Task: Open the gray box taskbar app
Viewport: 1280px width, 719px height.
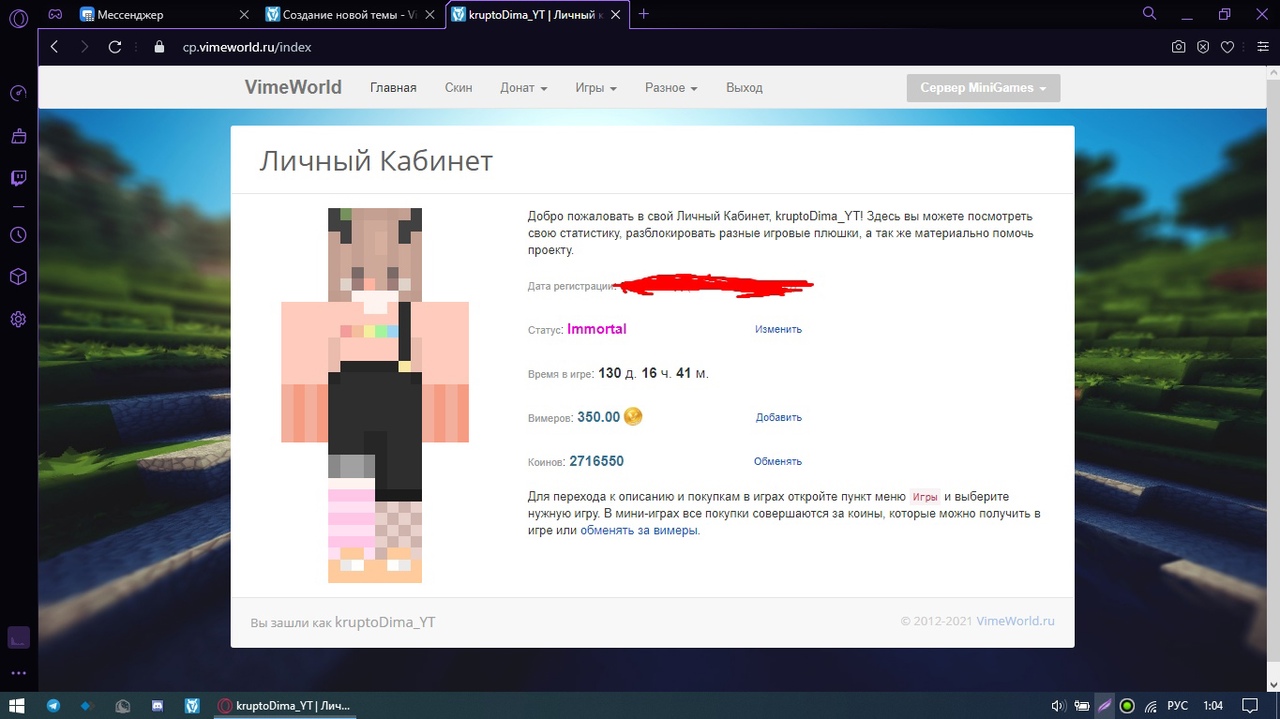Action: (x=122, y=705)
